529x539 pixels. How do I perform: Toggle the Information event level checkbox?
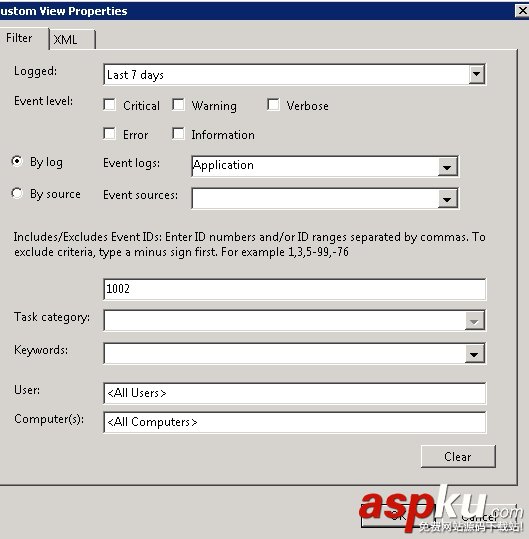pos(178,133)
